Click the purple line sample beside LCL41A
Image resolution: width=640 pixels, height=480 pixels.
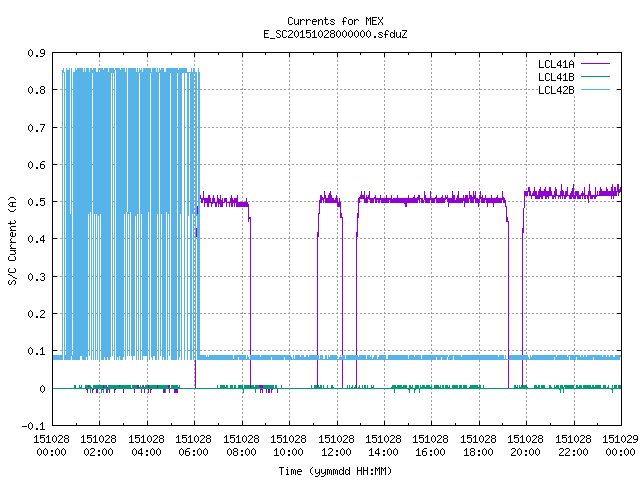(595, 64)
